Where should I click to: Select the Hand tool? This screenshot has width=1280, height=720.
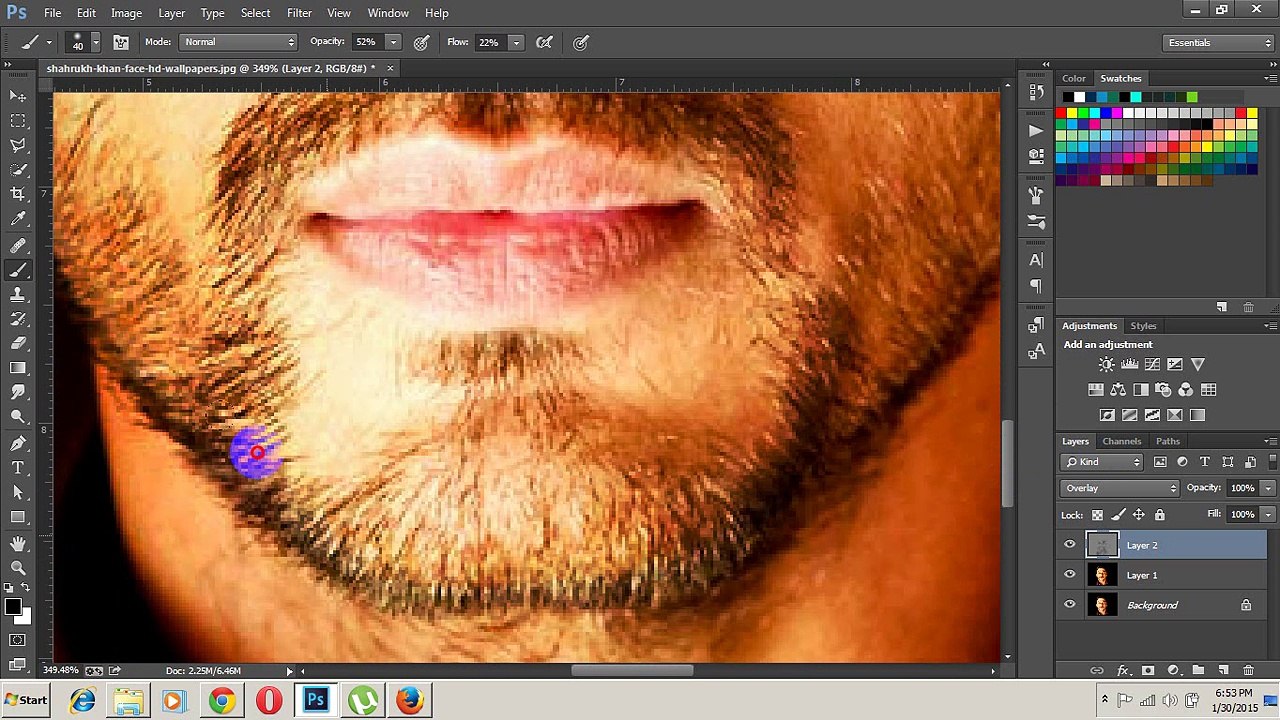point(18,543)
